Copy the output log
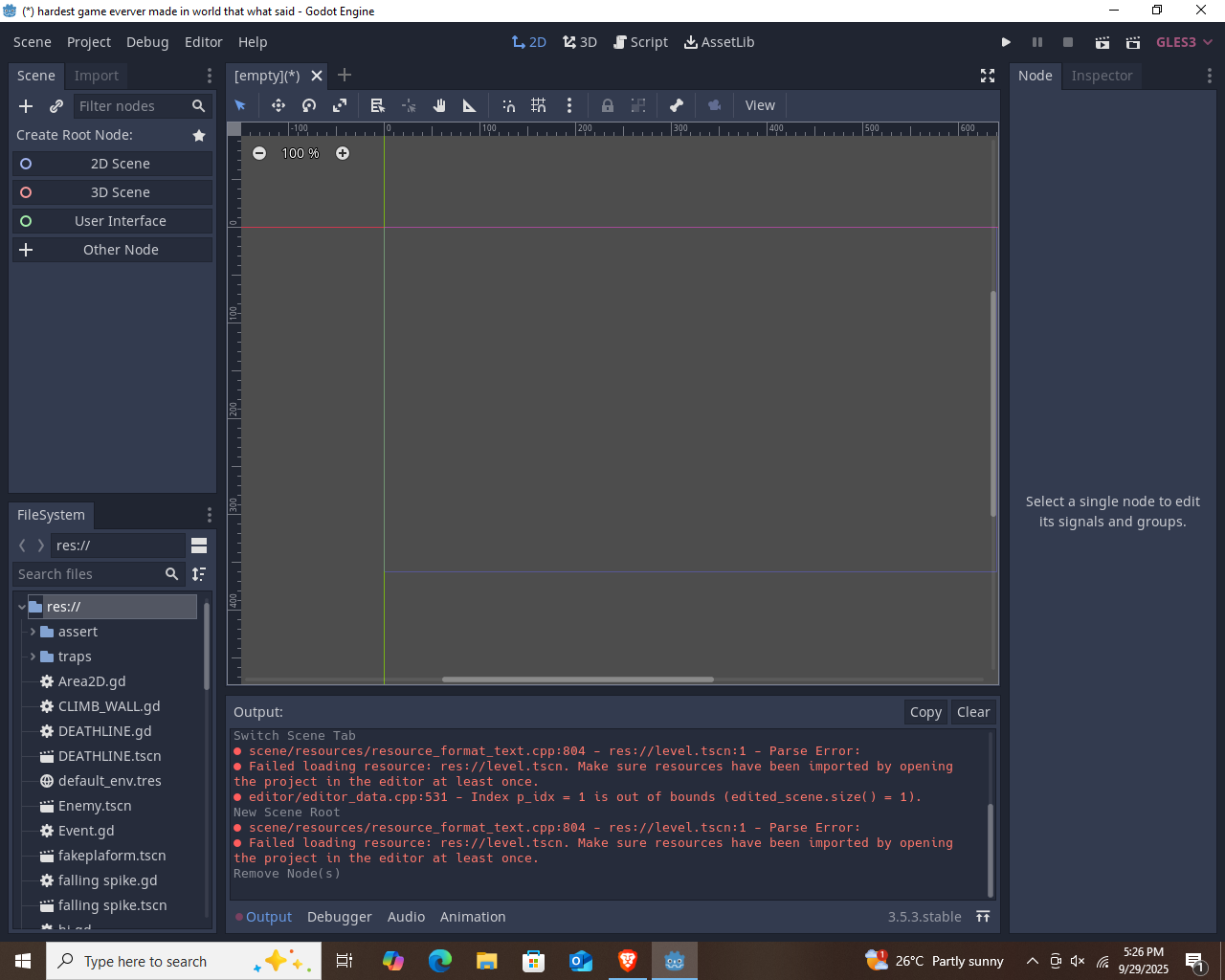This screenshot has height=980, width=1225. coord(925,712)
